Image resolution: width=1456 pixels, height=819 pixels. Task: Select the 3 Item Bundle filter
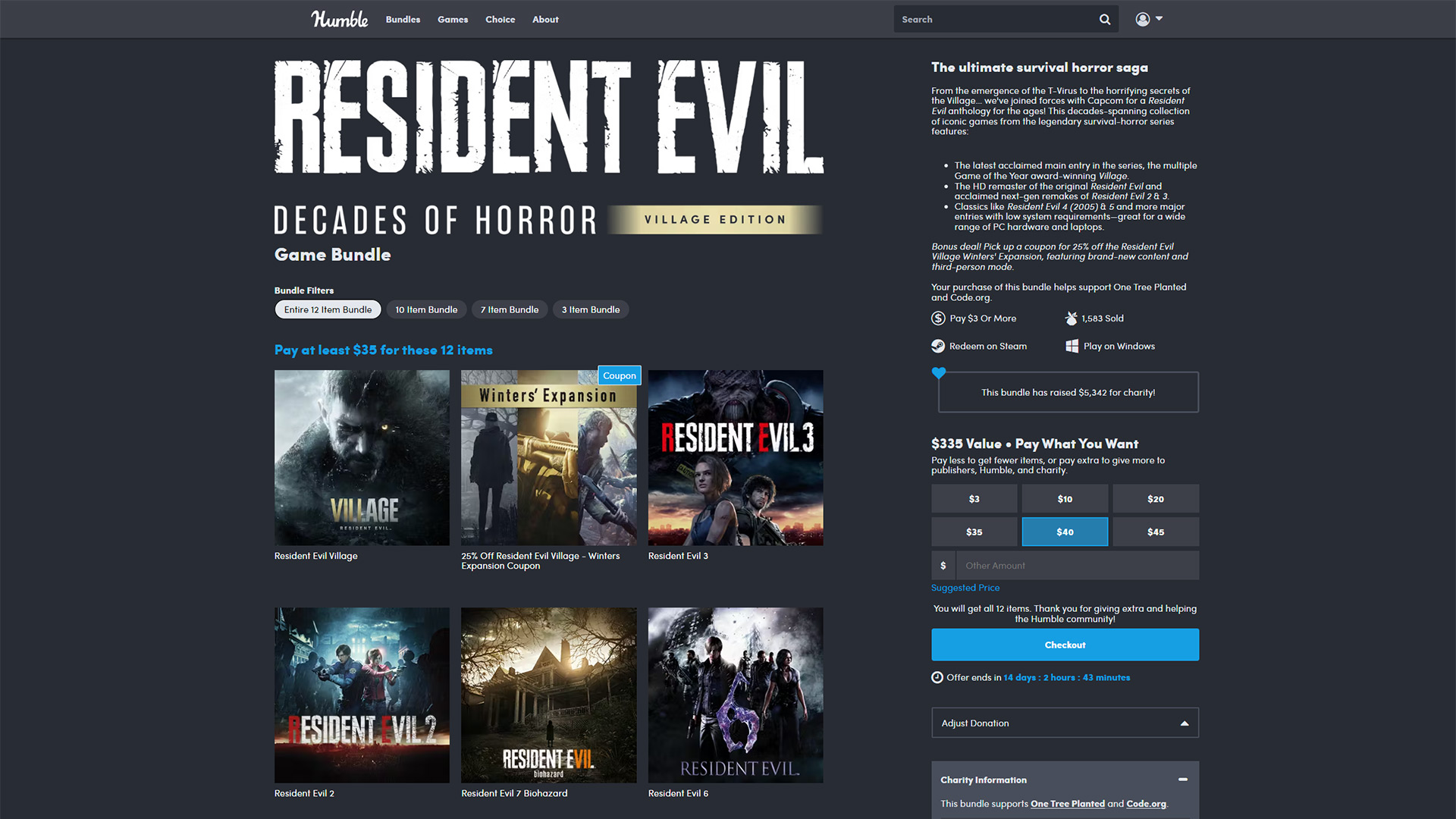coord(590,309)
